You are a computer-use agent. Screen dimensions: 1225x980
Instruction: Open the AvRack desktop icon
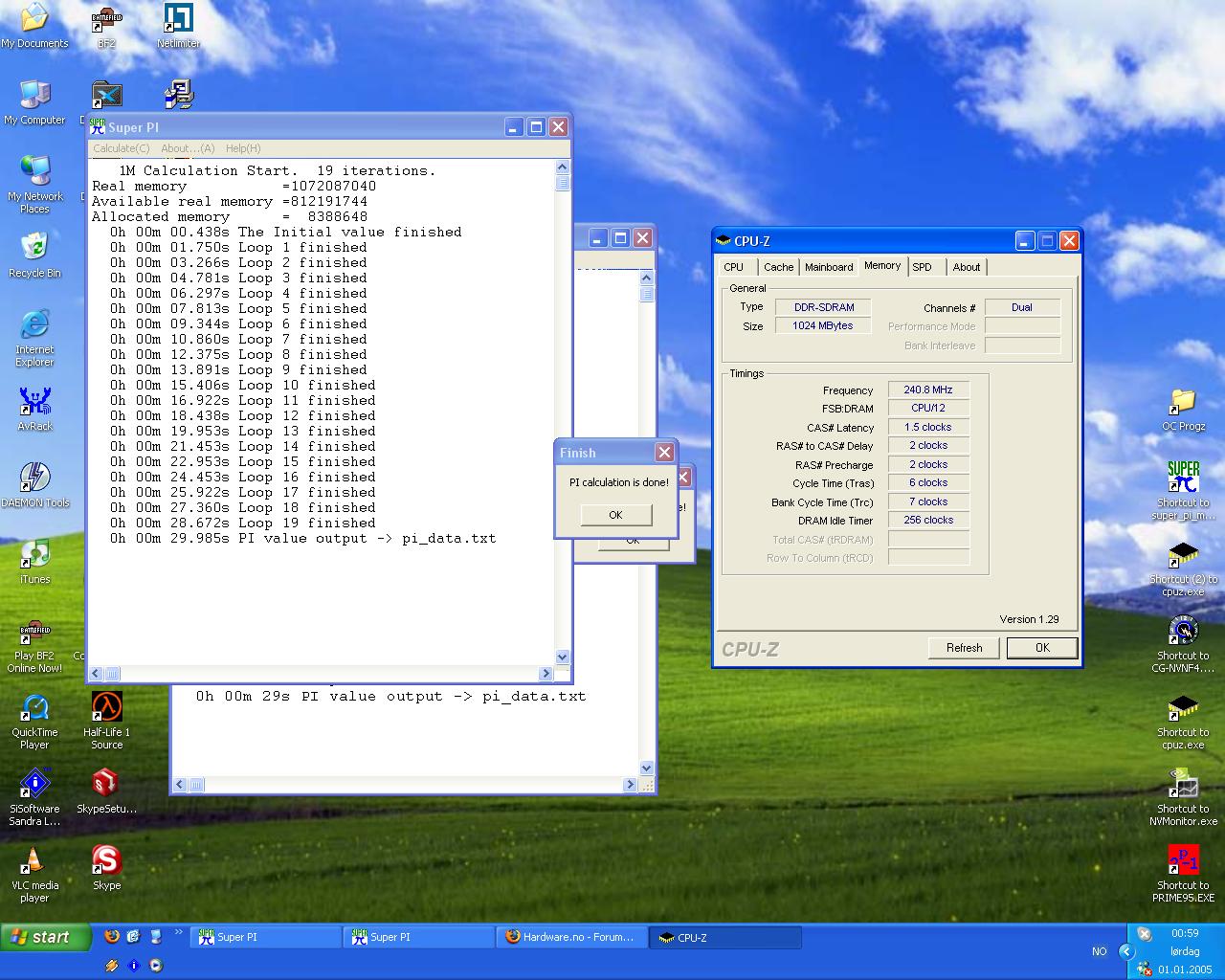point(34,409)
